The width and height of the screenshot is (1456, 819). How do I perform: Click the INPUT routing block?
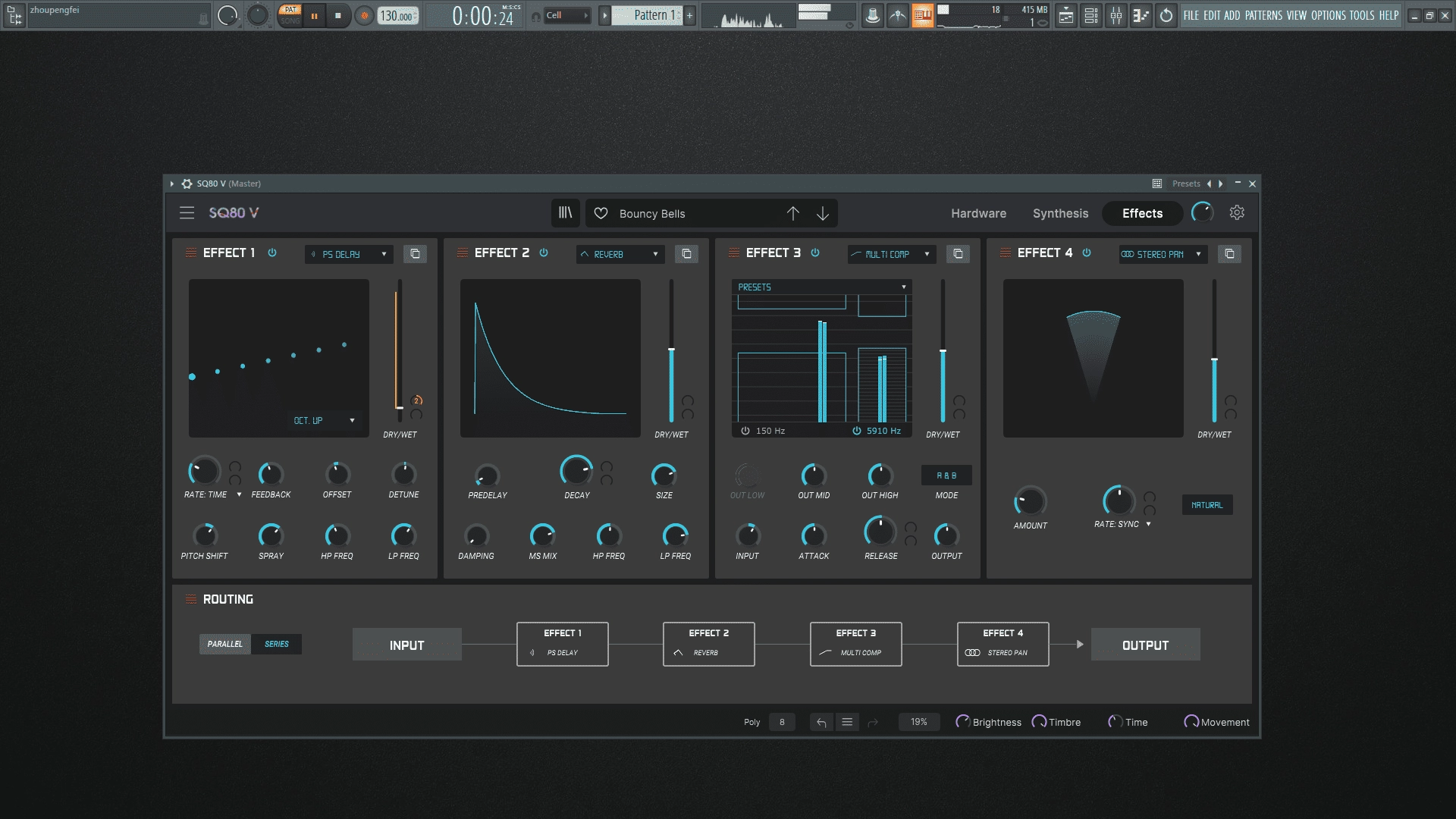406,645
